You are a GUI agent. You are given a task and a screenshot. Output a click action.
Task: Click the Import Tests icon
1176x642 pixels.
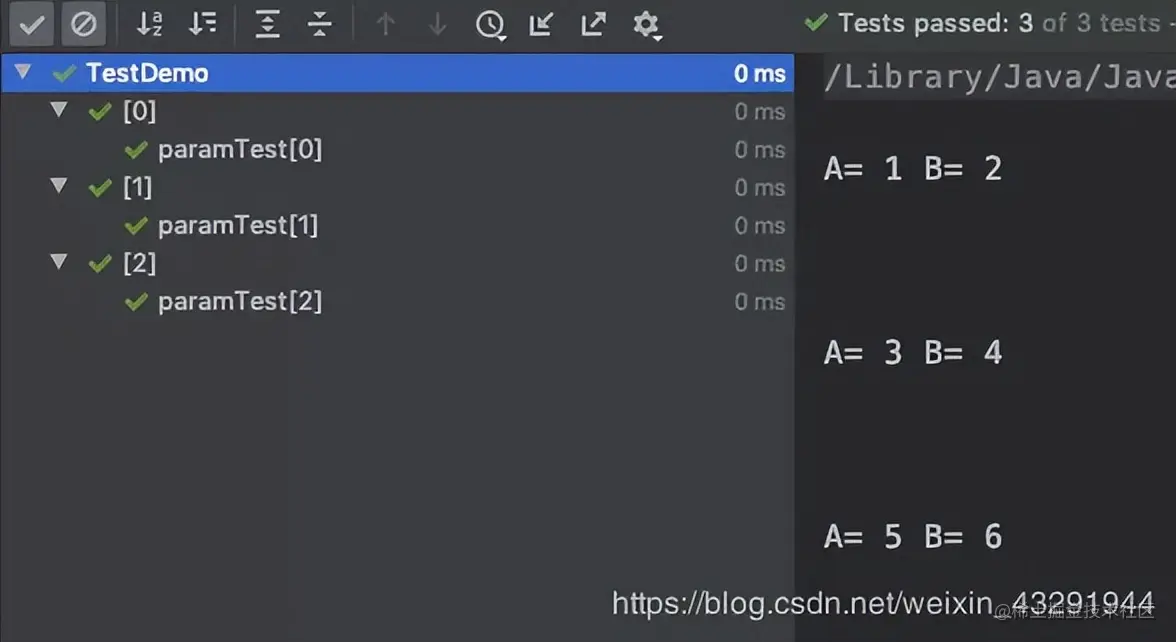point(541,25)
